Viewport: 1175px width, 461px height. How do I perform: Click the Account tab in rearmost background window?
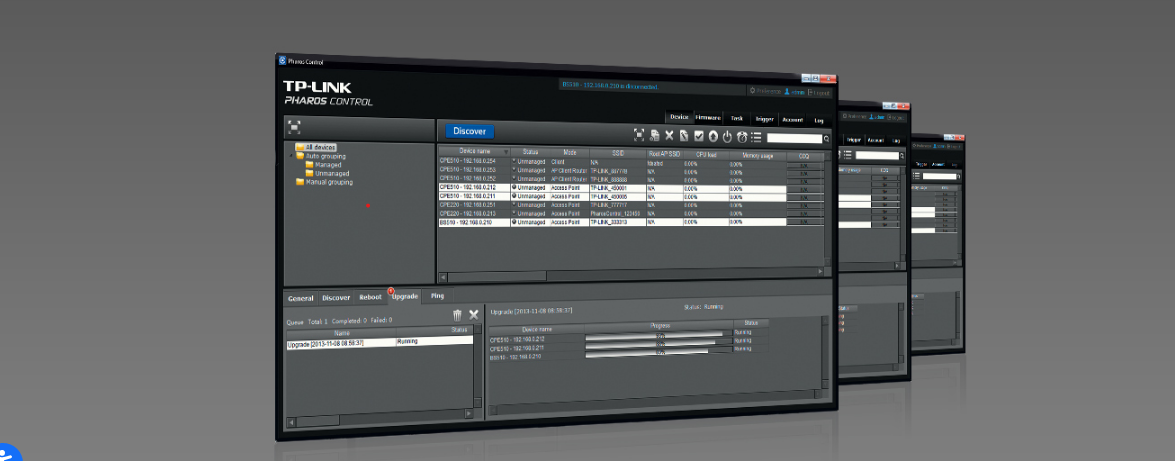(937, 163)
